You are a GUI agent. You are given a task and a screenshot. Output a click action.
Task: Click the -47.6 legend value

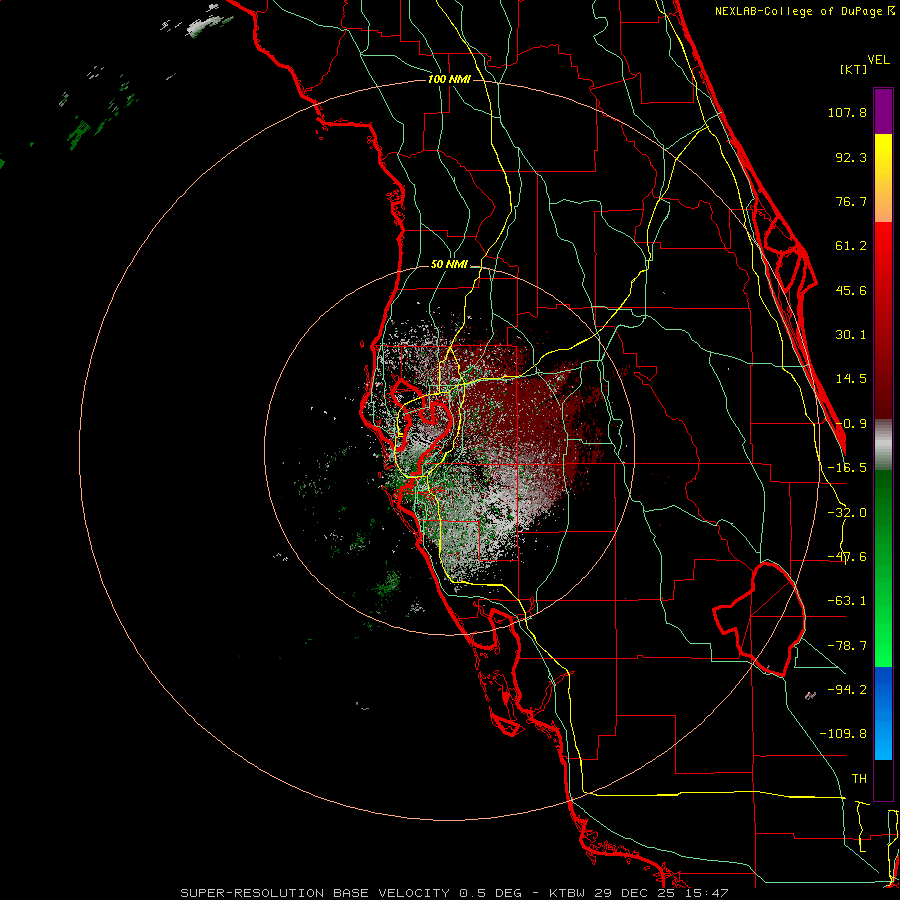(847, 557)
